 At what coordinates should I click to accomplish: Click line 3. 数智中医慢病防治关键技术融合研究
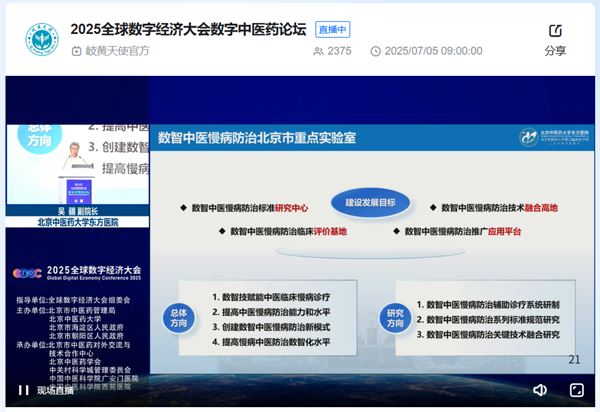(x=488, y=335)
